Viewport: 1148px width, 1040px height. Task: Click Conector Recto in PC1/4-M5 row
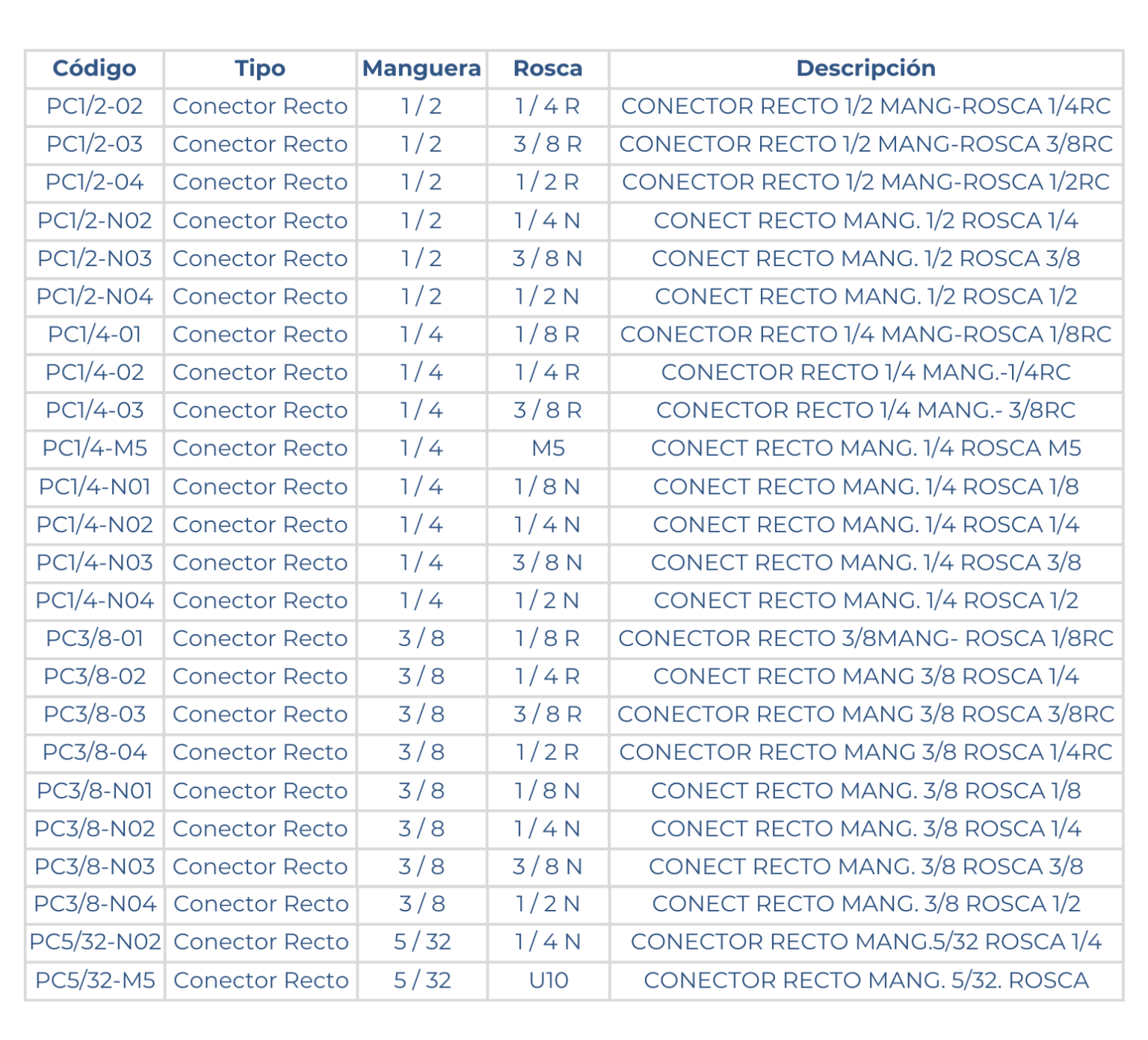coord(260,449)
